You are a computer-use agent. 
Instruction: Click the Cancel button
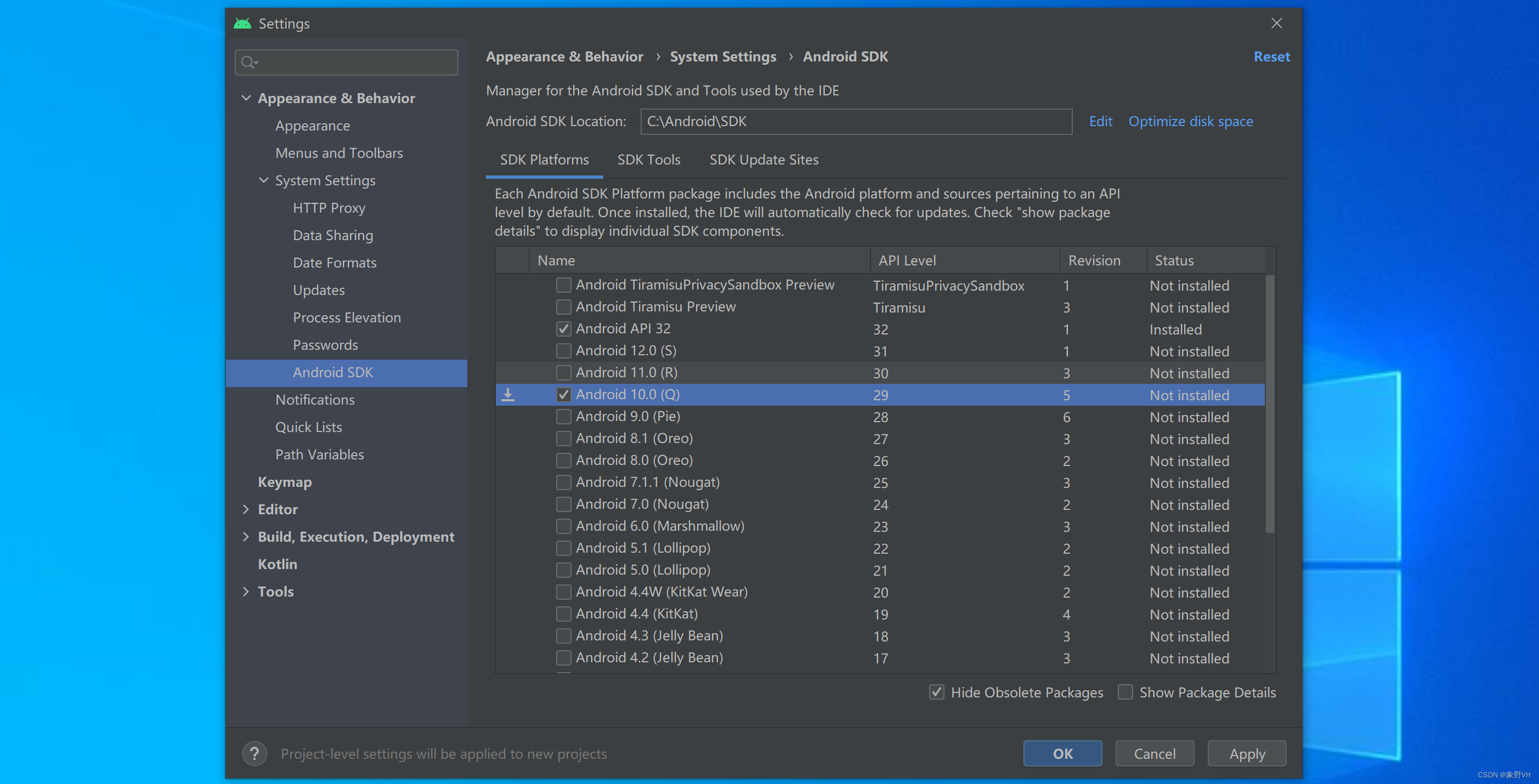(1154, 753)
